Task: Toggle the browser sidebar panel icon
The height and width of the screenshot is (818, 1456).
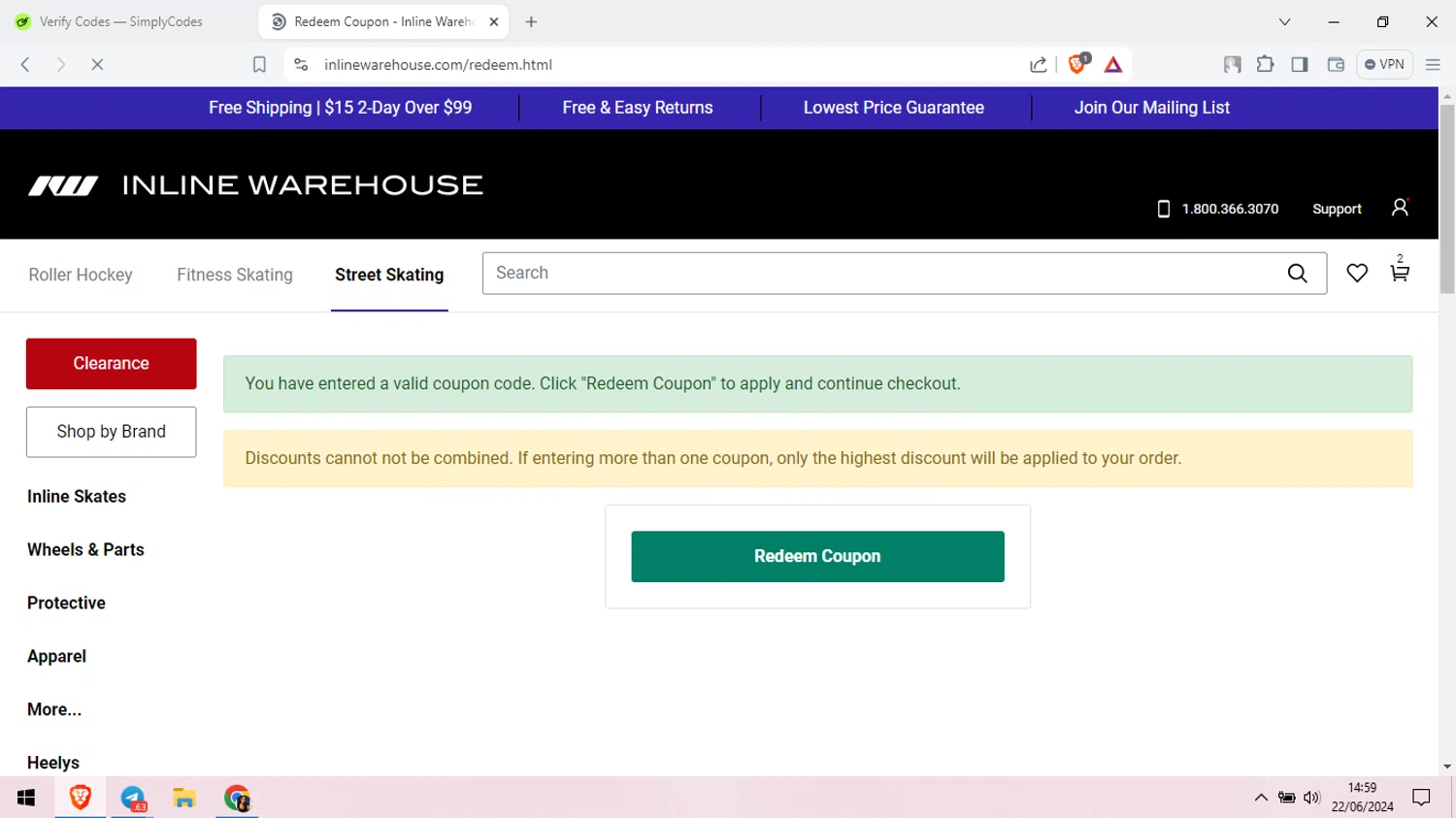Action: click(x=1300, y=64)
